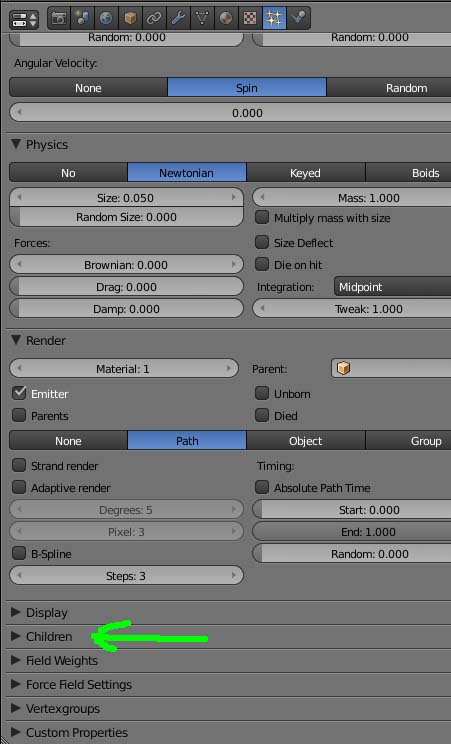Enable Multiply mass with size

click(262, 218)
